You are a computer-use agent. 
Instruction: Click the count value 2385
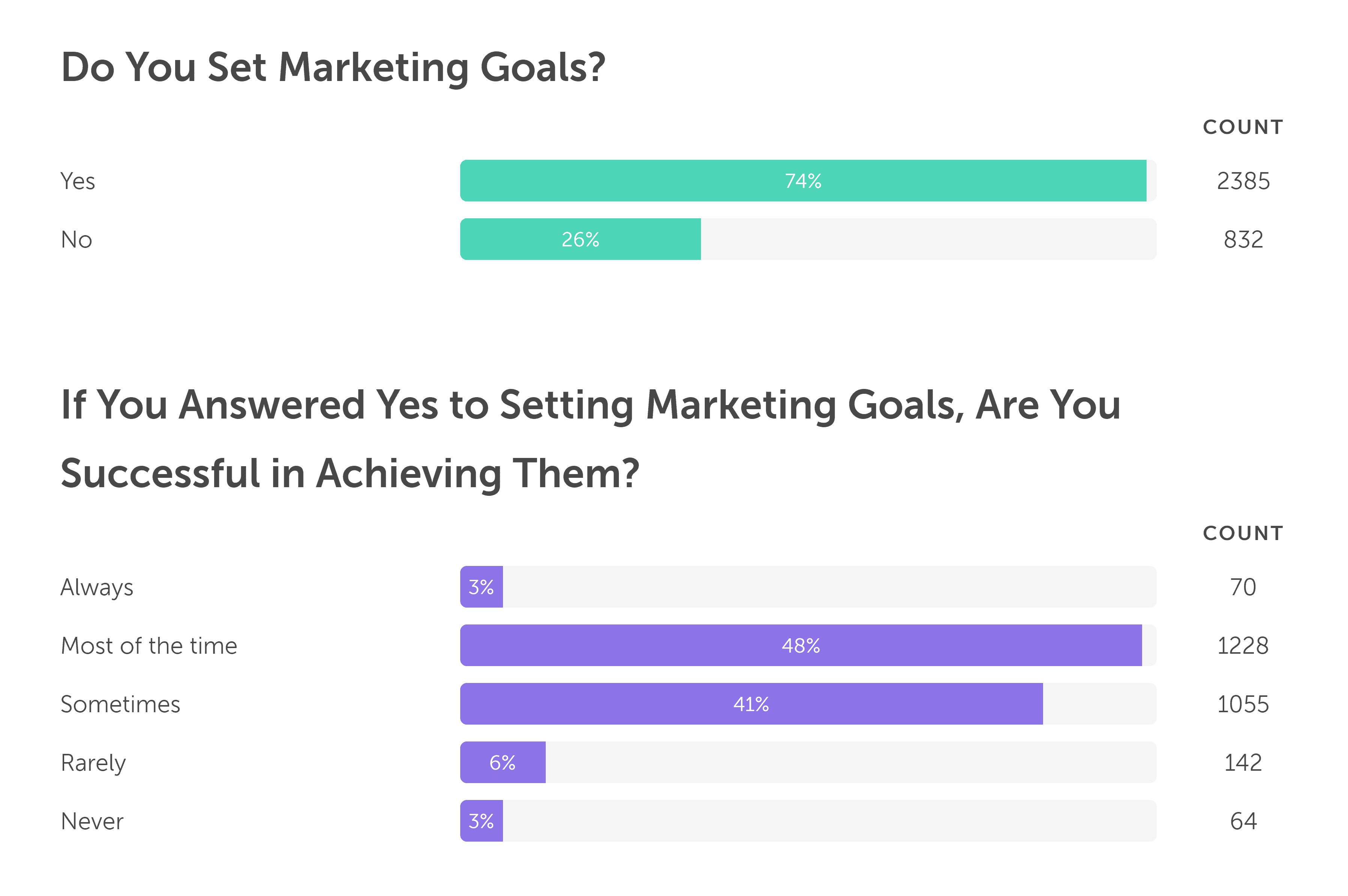click(x=1243, y=181)
